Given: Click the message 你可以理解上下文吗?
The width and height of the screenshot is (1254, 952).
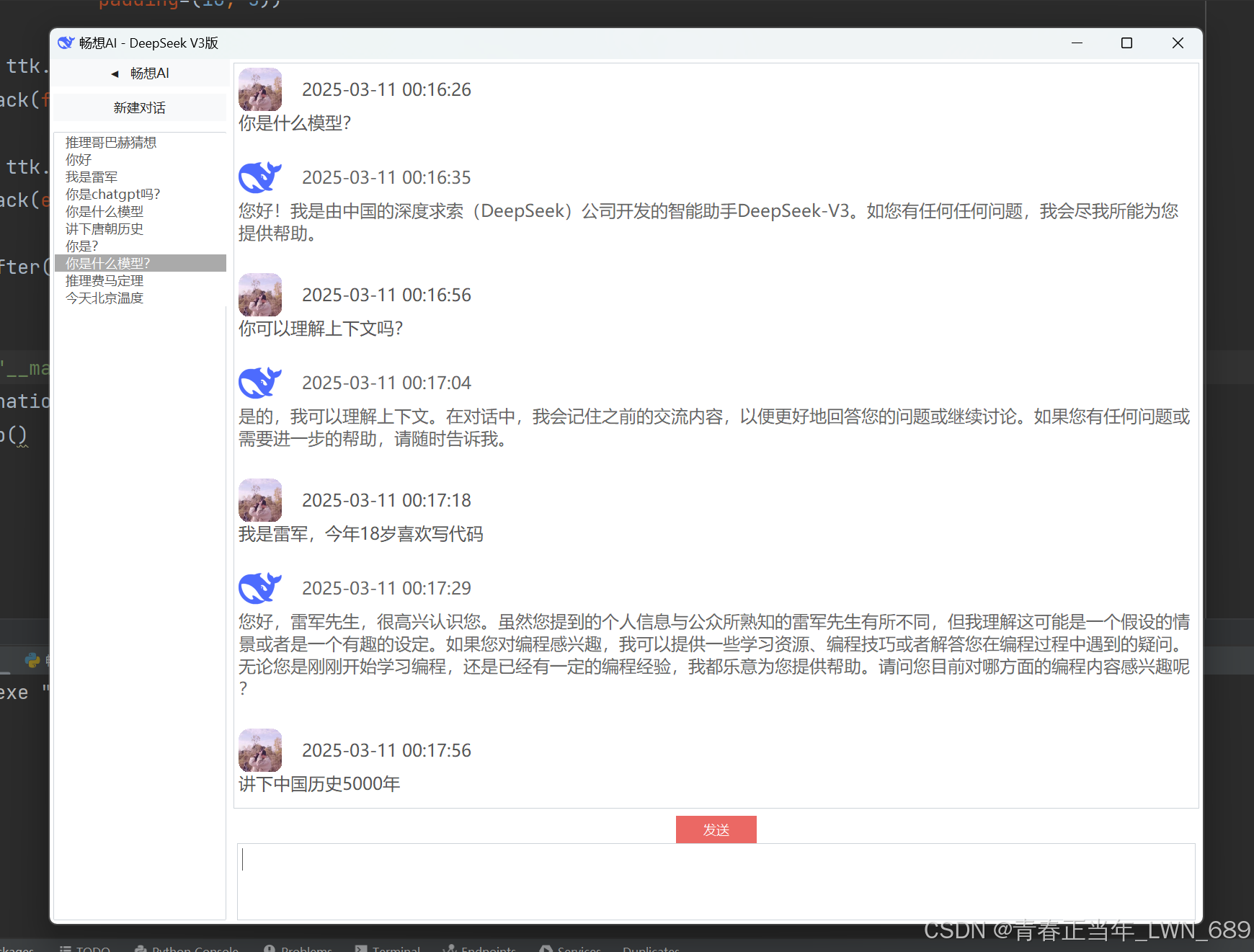Looking at the screenshot, I should tap(321, 329).
